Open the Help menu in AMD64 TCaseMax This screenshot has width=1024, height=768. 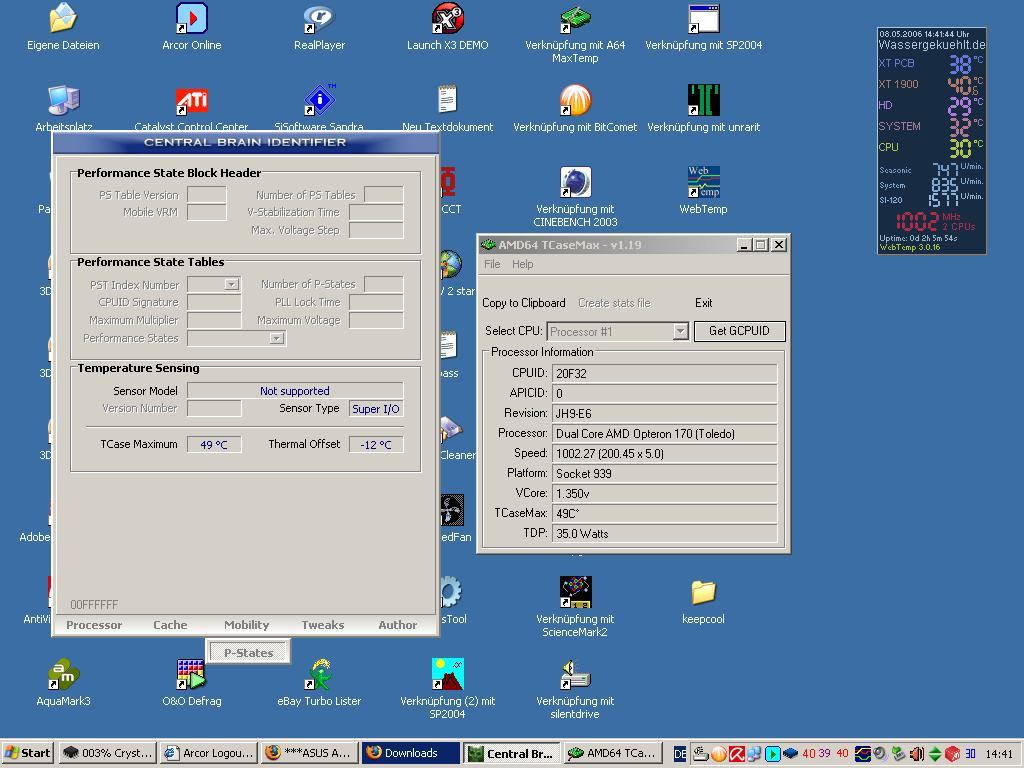[522, 264]
